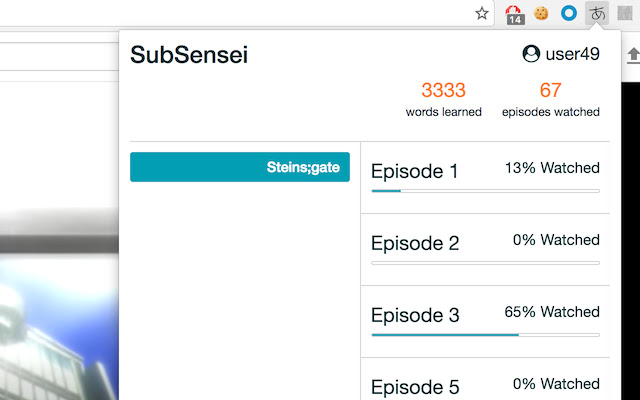Click the upload arrow icon at right edge
Viewport: 640px width, 400px height.
tap(632, 56)
